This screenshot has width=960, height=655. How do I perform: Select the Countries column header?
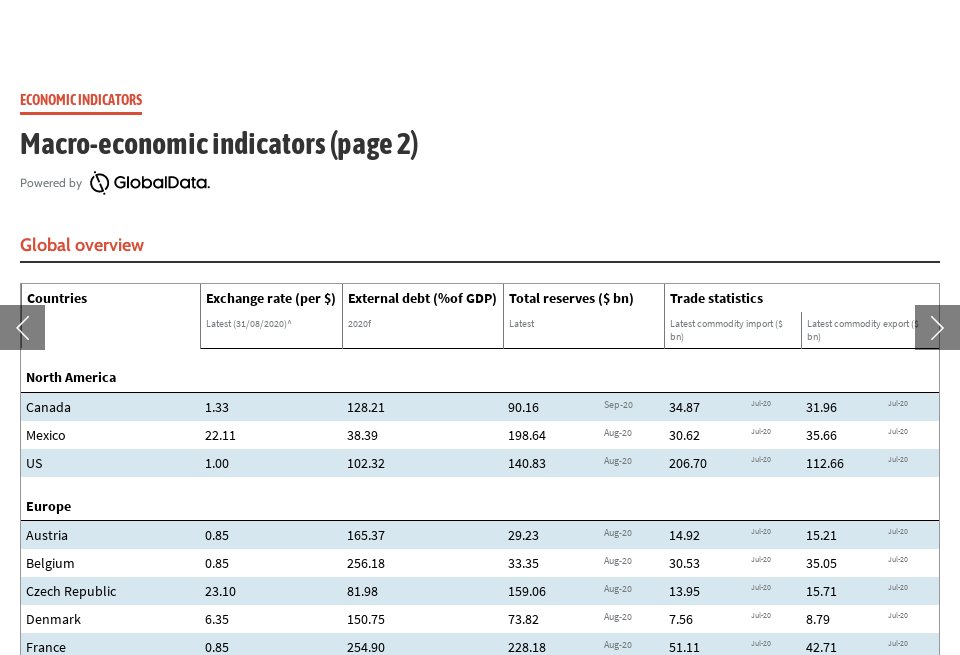coord(57,298)
